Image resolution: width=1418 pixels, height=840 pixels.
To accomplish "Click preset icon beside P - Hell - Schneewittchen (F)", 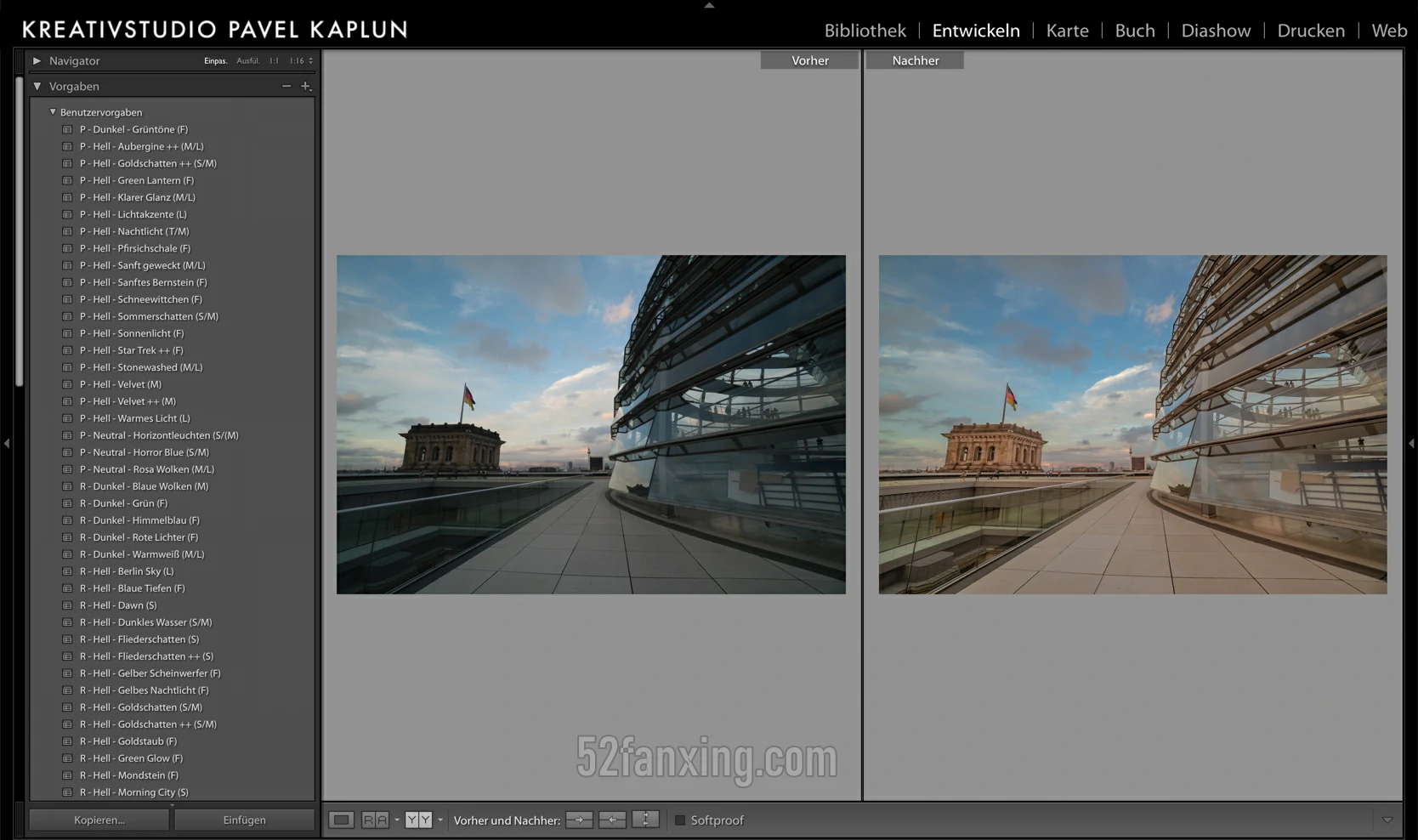I will [67, 299].
